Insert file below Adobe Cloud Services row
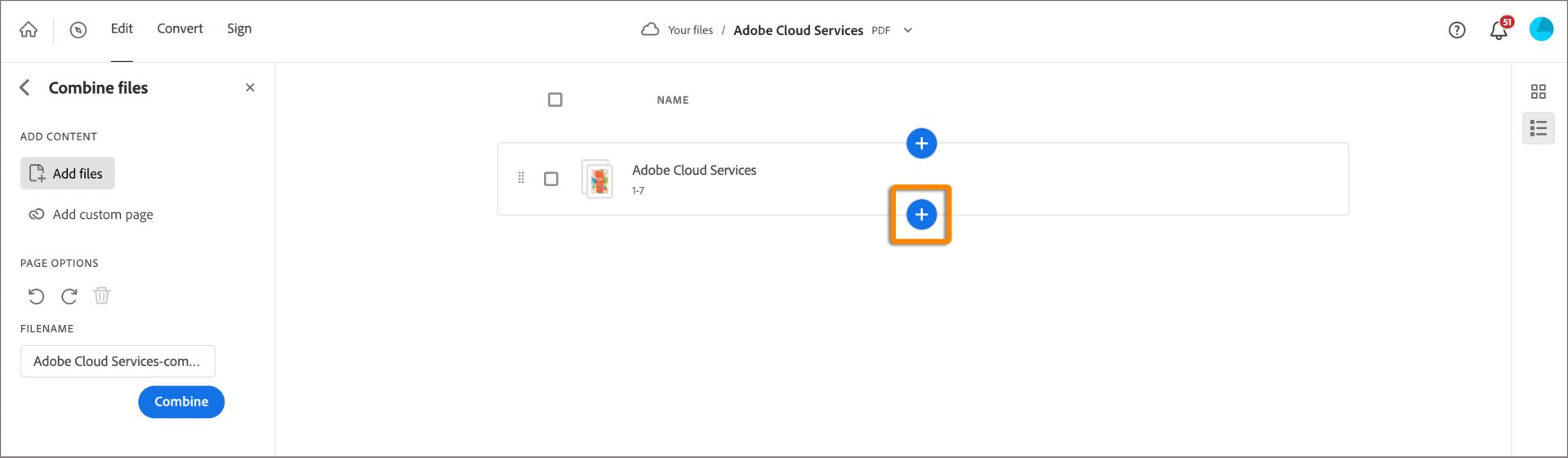 tap(921, 215)
